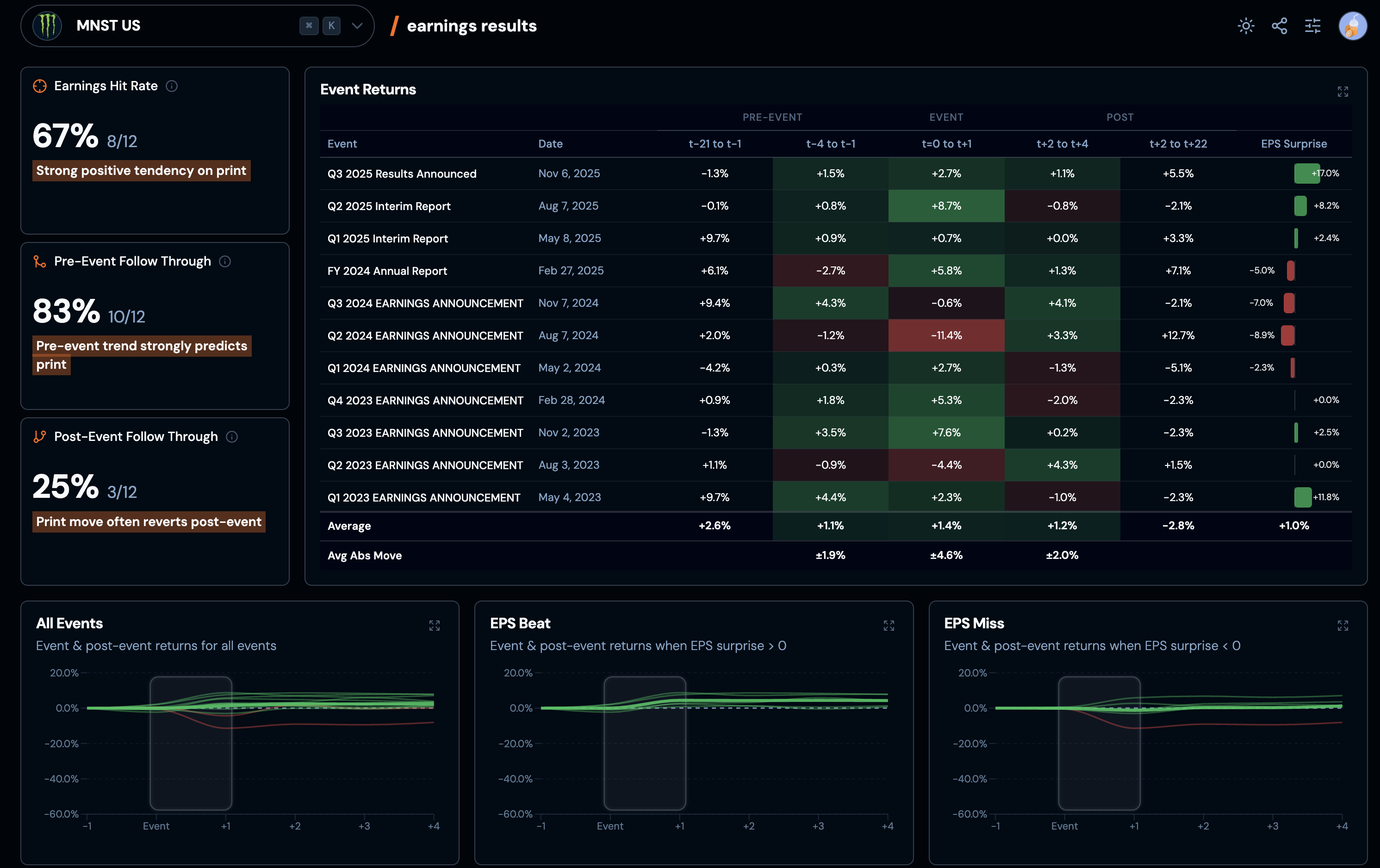
Task: Expand the All Events chart
Action: (435, 626)
